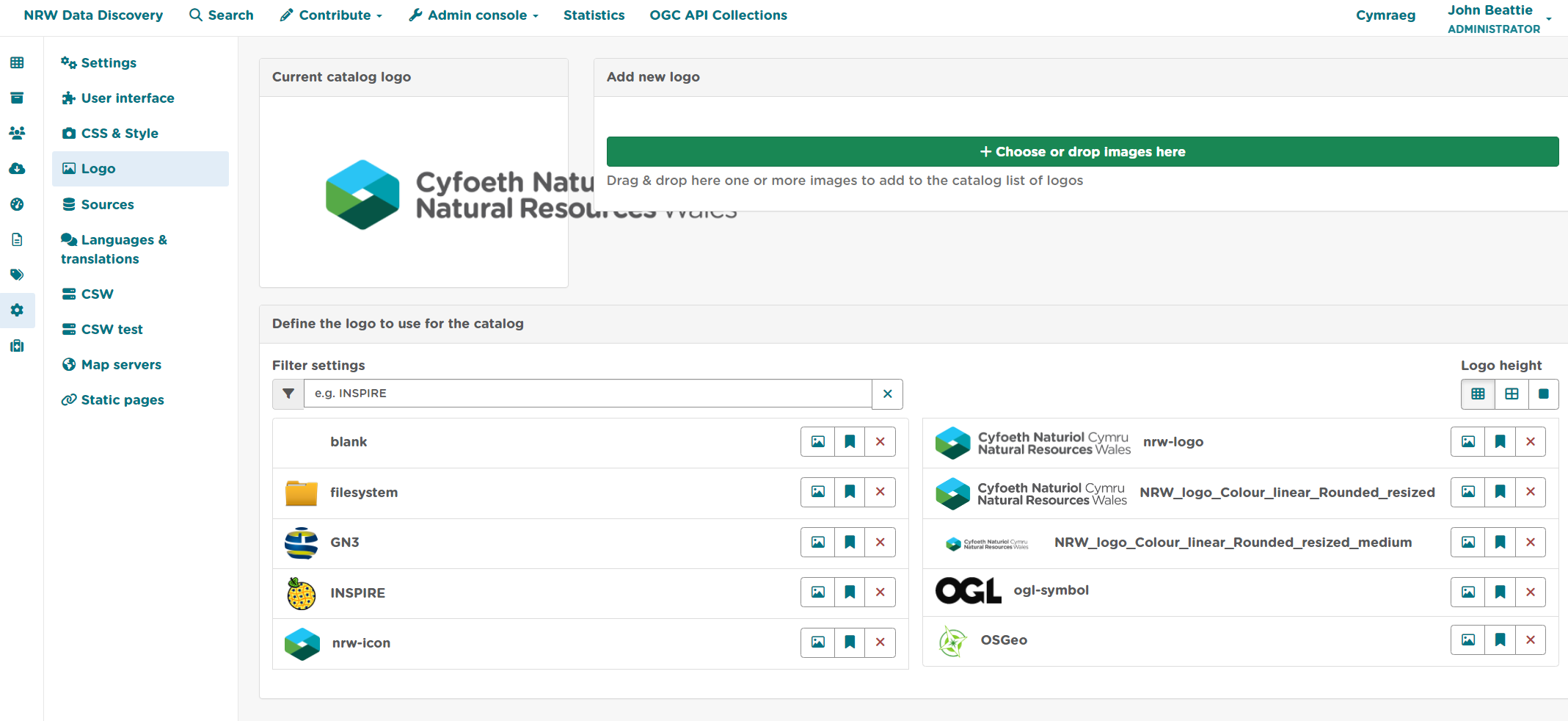This screenshot has height=721, width=1568.
Task: Bookmark the GN3 logo as favicon
Action: pyautogui.click(x=850, y=542)
